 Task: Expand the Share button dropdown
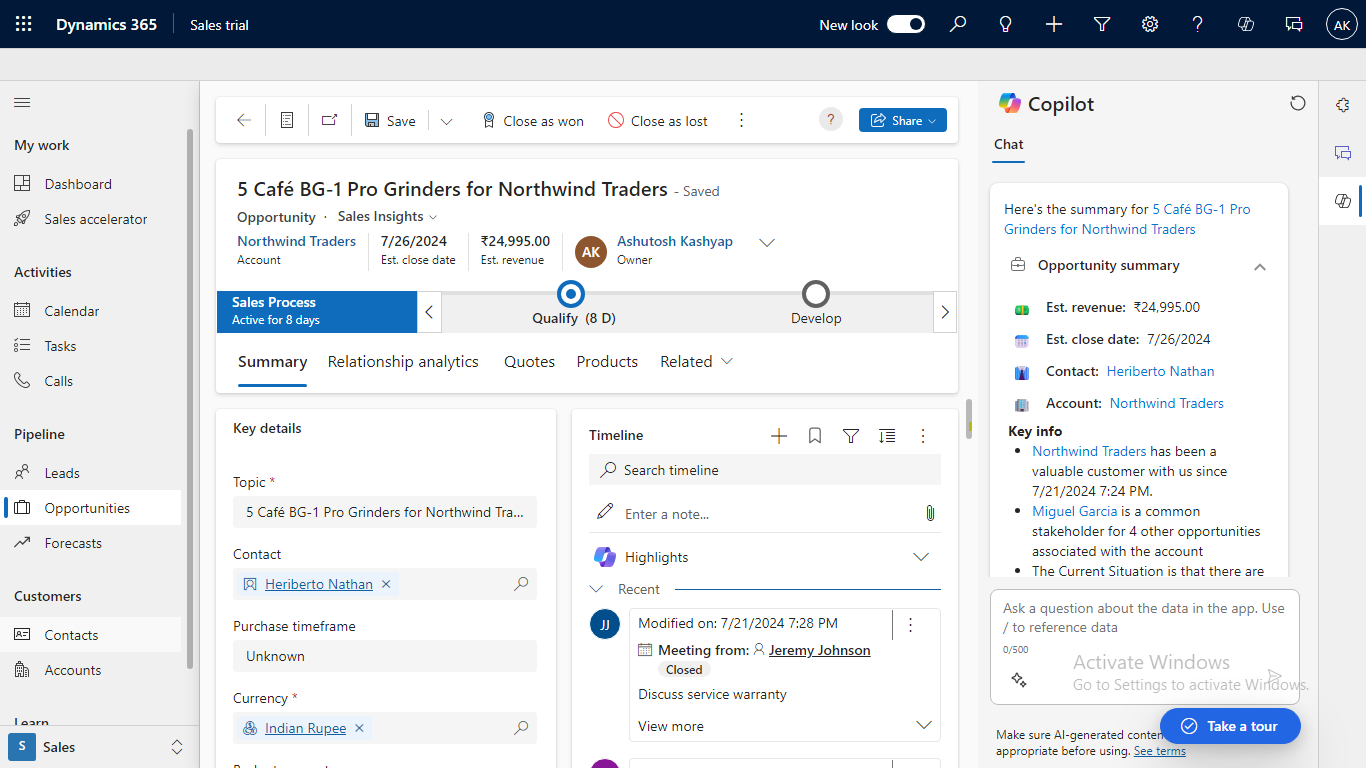[932, 120]
